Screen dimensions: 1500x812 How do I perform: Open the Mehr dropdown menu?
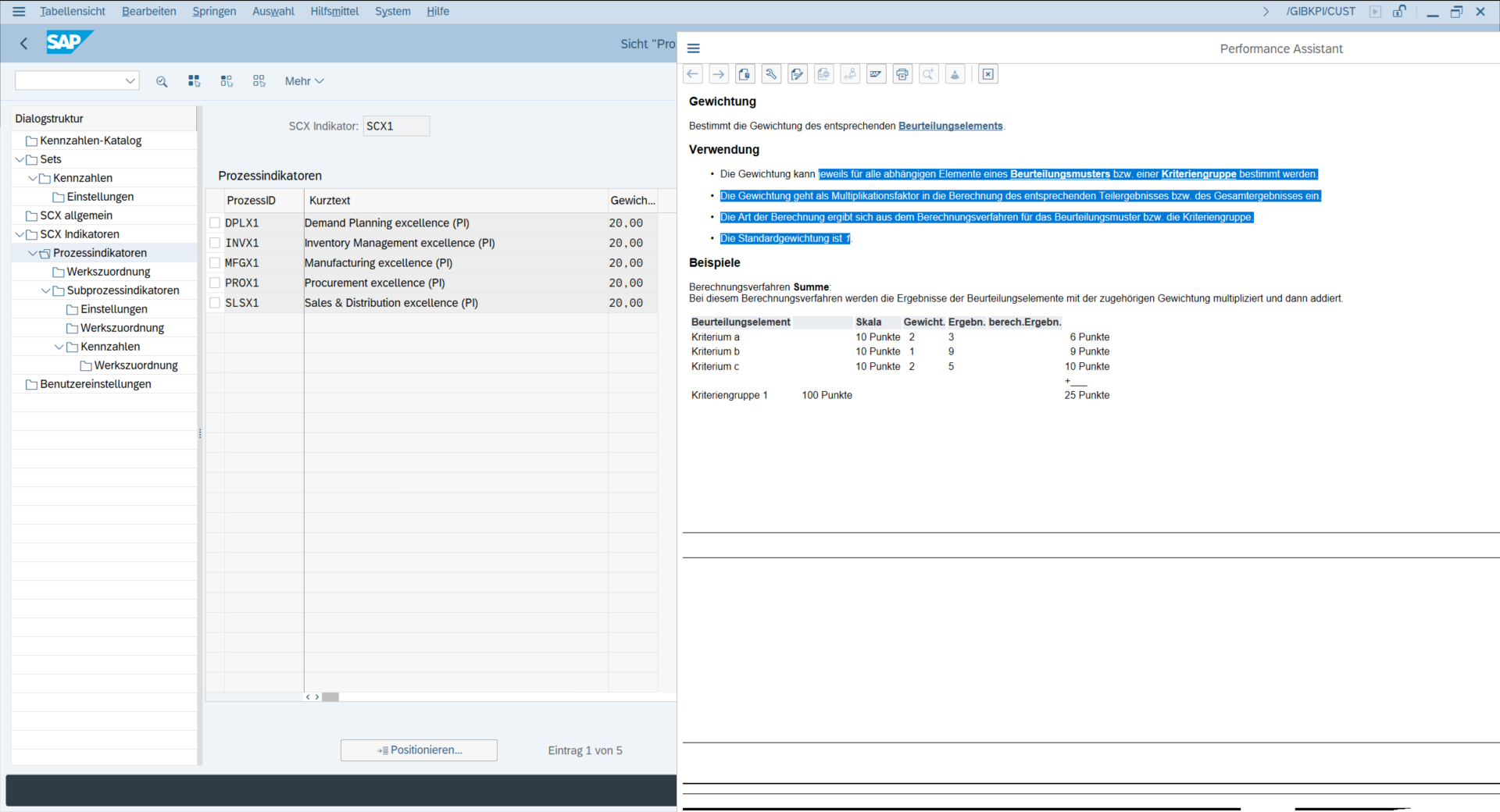click(304, 81)
